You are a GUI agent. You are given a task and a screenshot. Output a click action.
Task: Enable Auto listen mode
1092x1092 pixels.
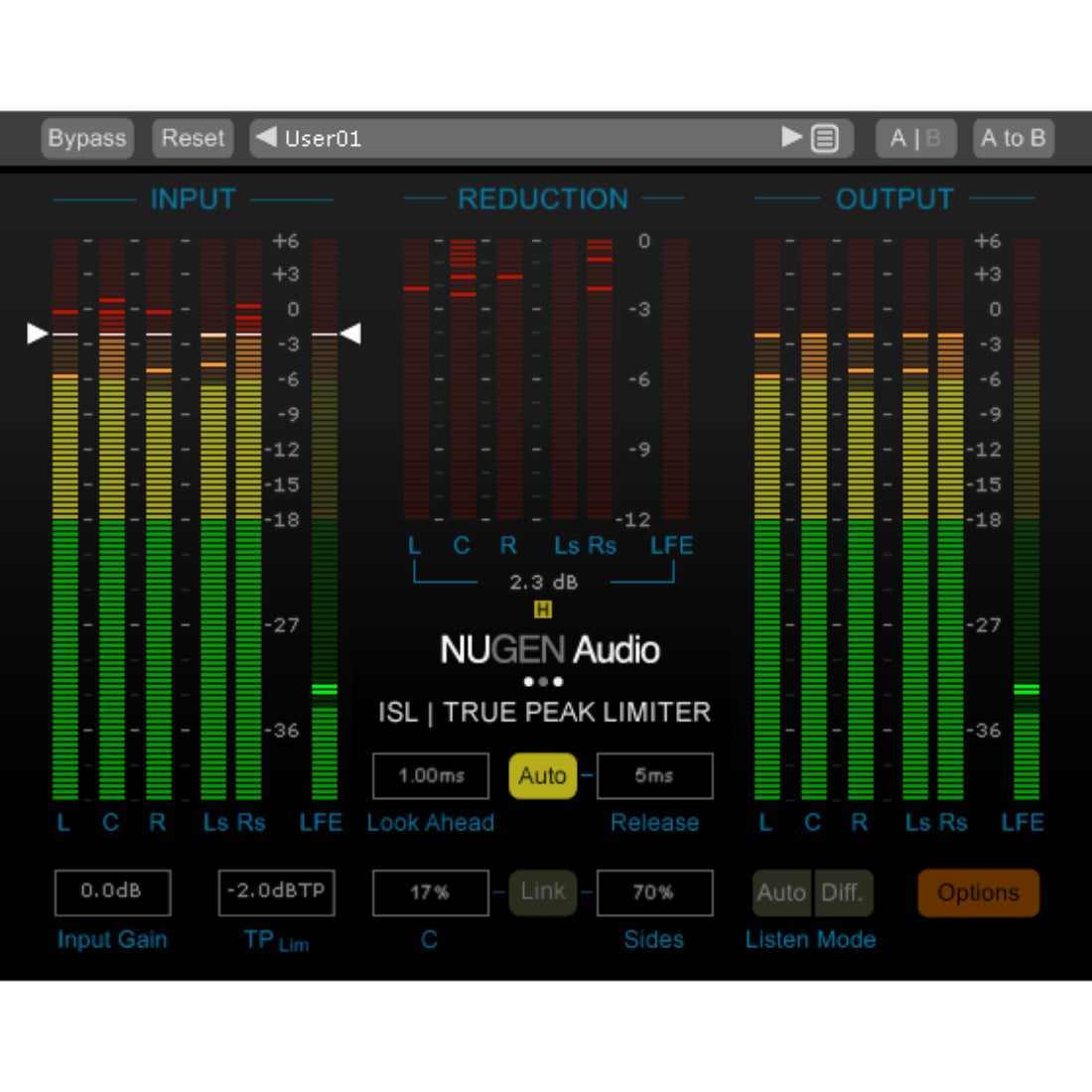coord(782,892)
